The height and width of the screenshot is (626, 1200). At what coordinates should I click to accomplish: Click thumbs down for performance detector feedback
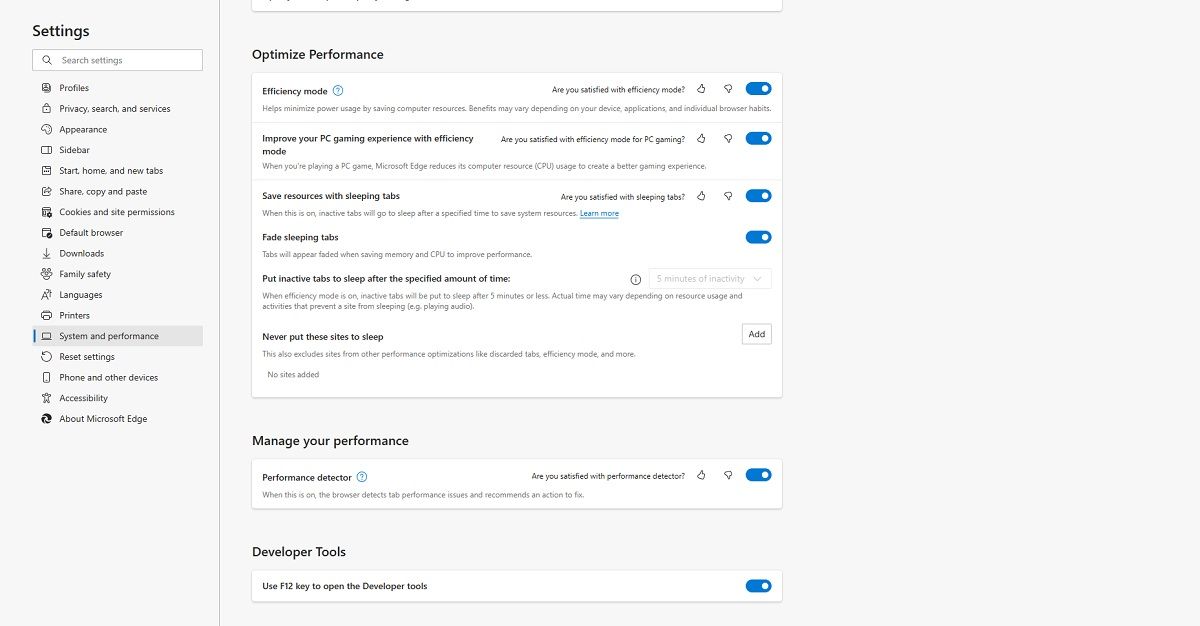pyautogui.click(x=728, y=476)
